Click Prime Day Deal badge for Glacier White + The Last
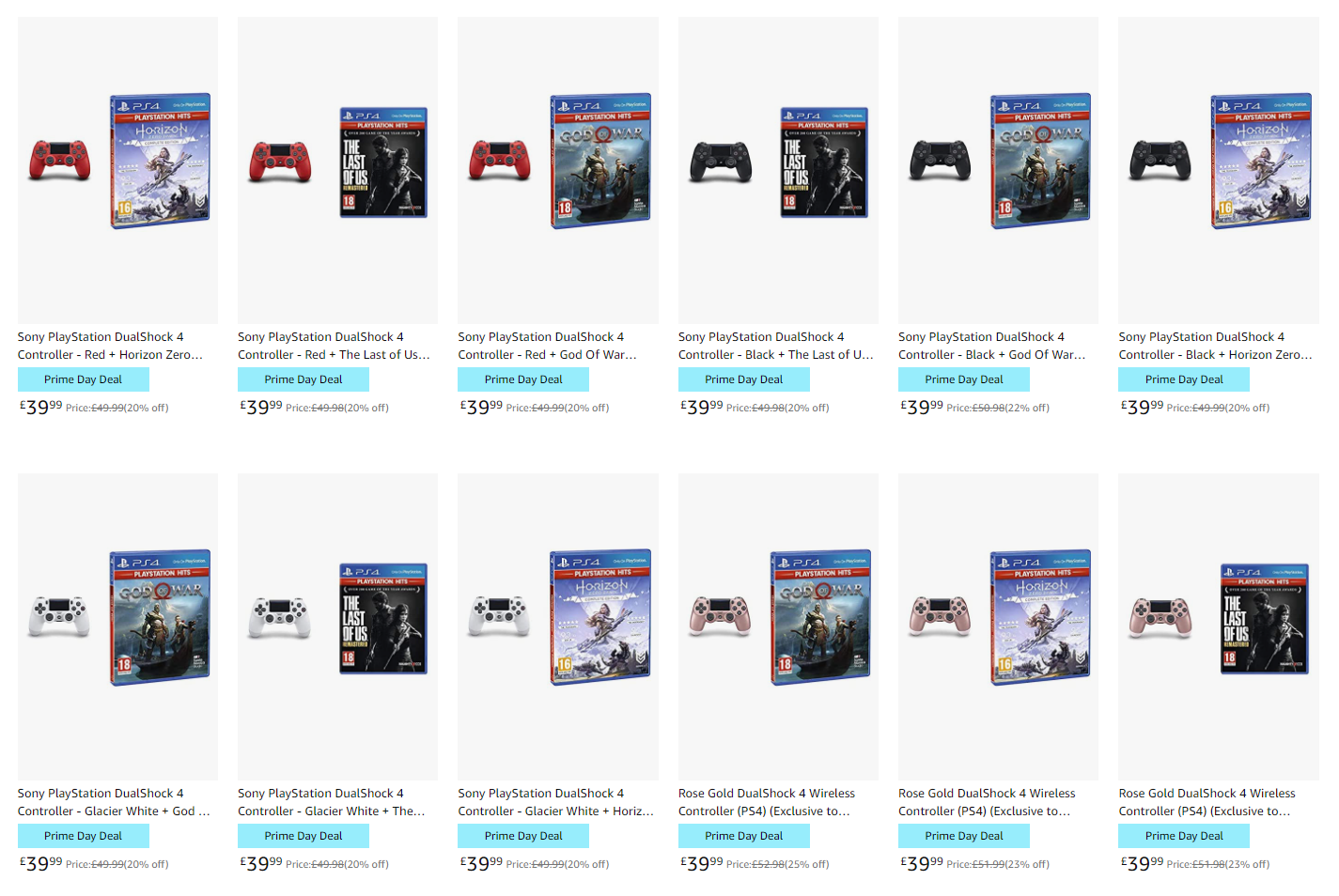 click(x=304, y=836)
